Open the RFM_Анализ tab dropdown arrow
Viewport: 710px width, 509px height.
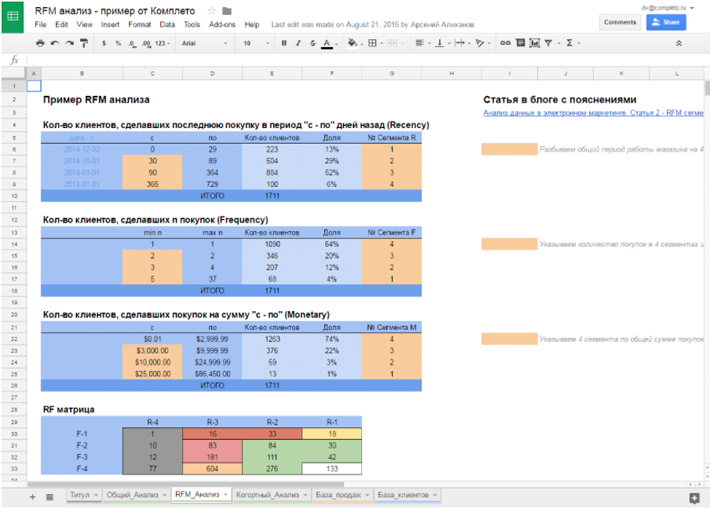coord(225,495)
